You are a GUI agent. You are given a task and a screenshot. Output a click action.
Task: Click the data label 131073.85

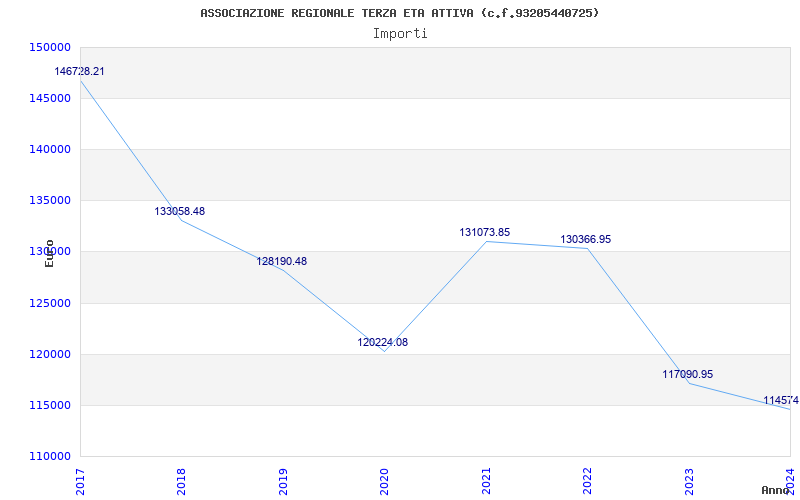click(485, 232)
